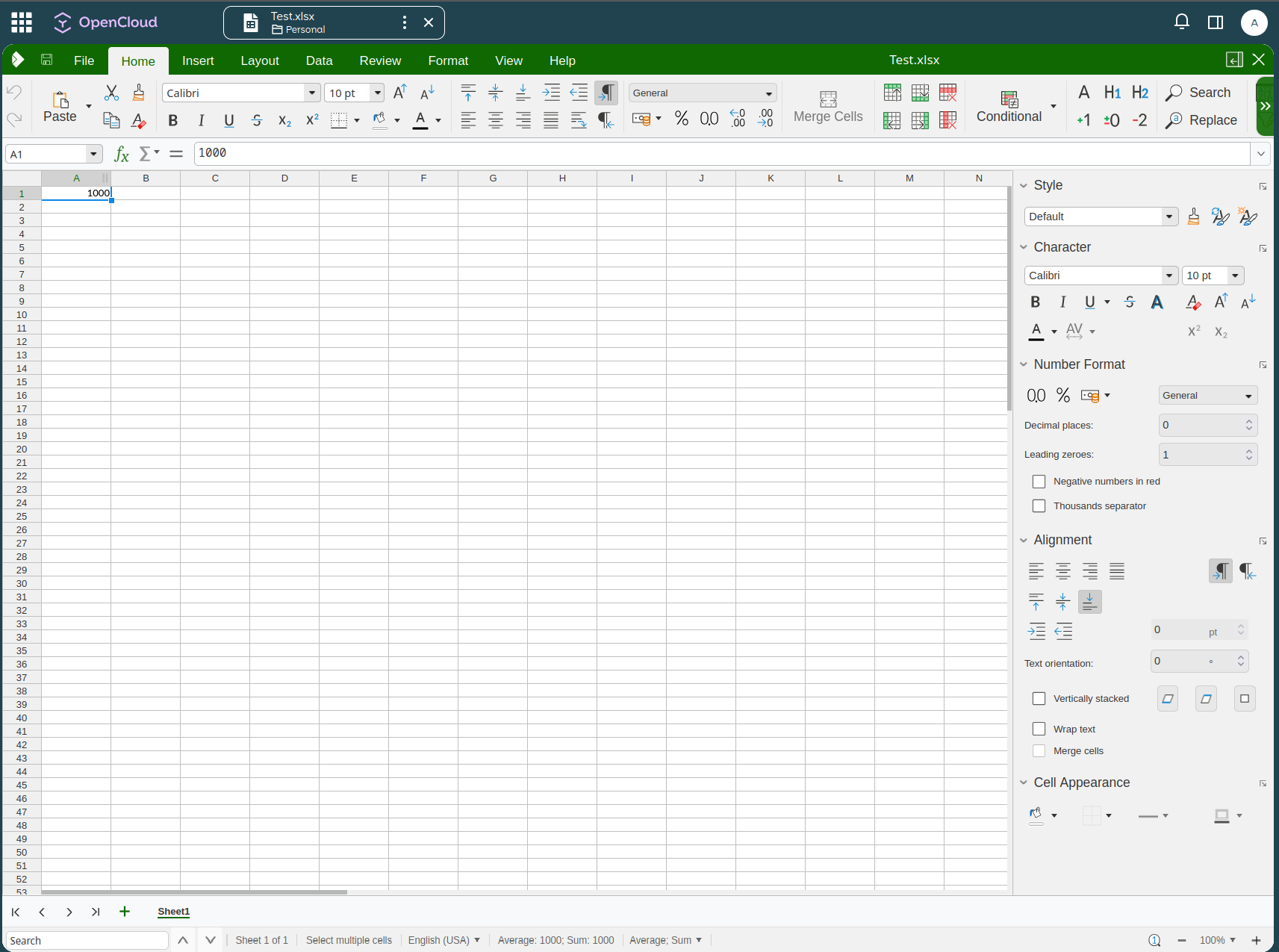Toggle Bold in Character sidebar panel
Image resolution: width=1279 pixels, height=952 pixels.
1036,302
